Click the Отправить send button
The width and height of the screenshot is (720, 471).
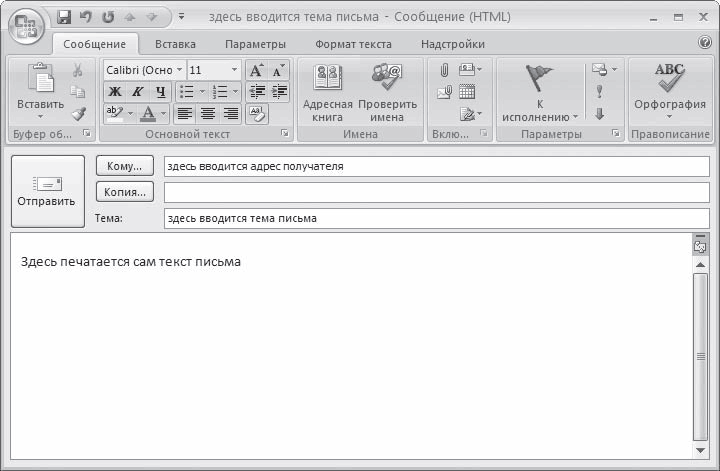[x=48, y=191]
